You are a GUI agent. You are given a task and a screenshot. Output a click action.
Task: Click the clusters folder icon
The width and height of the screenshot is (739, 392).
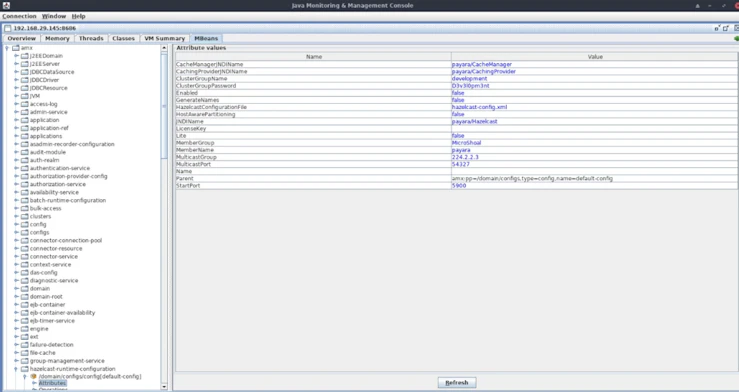click(25, 216)
